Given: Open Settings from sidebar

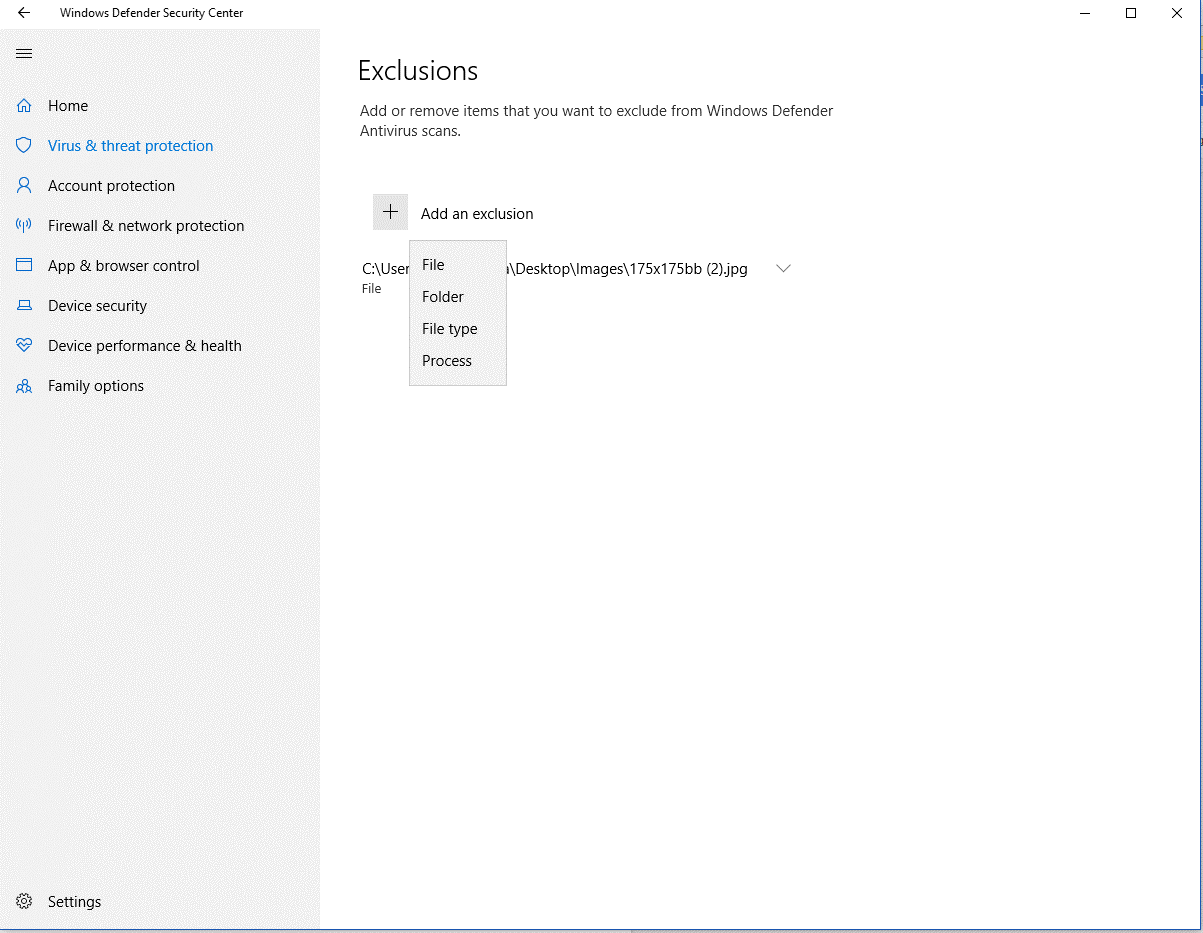Looking at the screenshot, I should 74,901.
